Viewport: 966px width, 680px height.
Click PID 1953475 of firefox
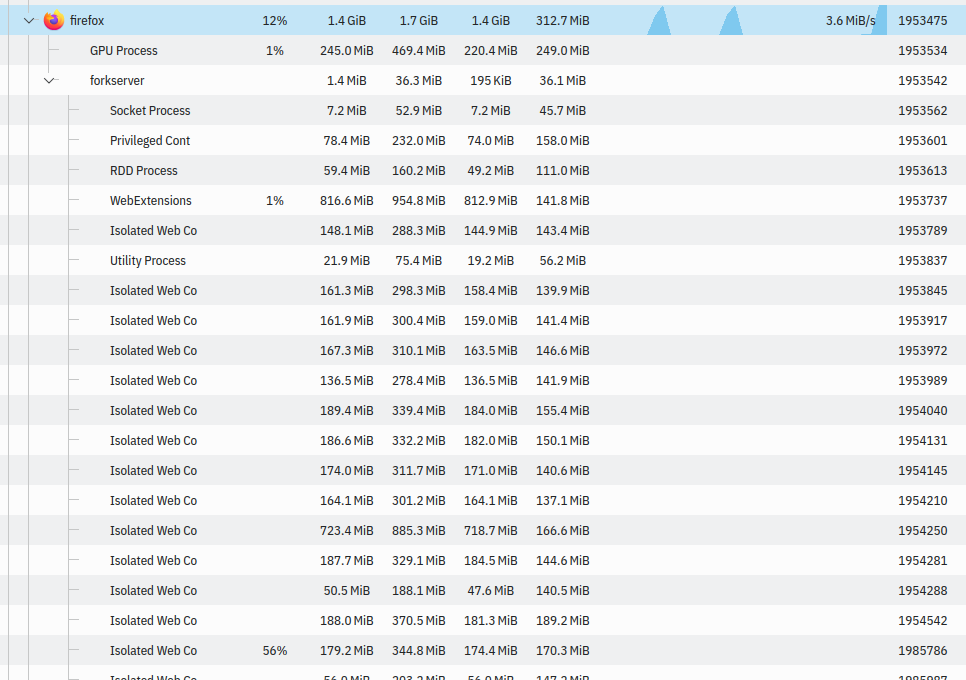coord(922,20)
